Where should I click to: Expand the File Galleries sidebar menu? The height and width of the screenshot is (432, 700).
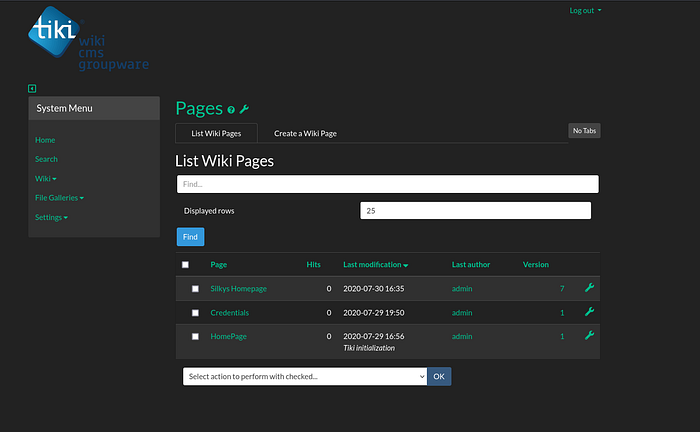point(59,198)
